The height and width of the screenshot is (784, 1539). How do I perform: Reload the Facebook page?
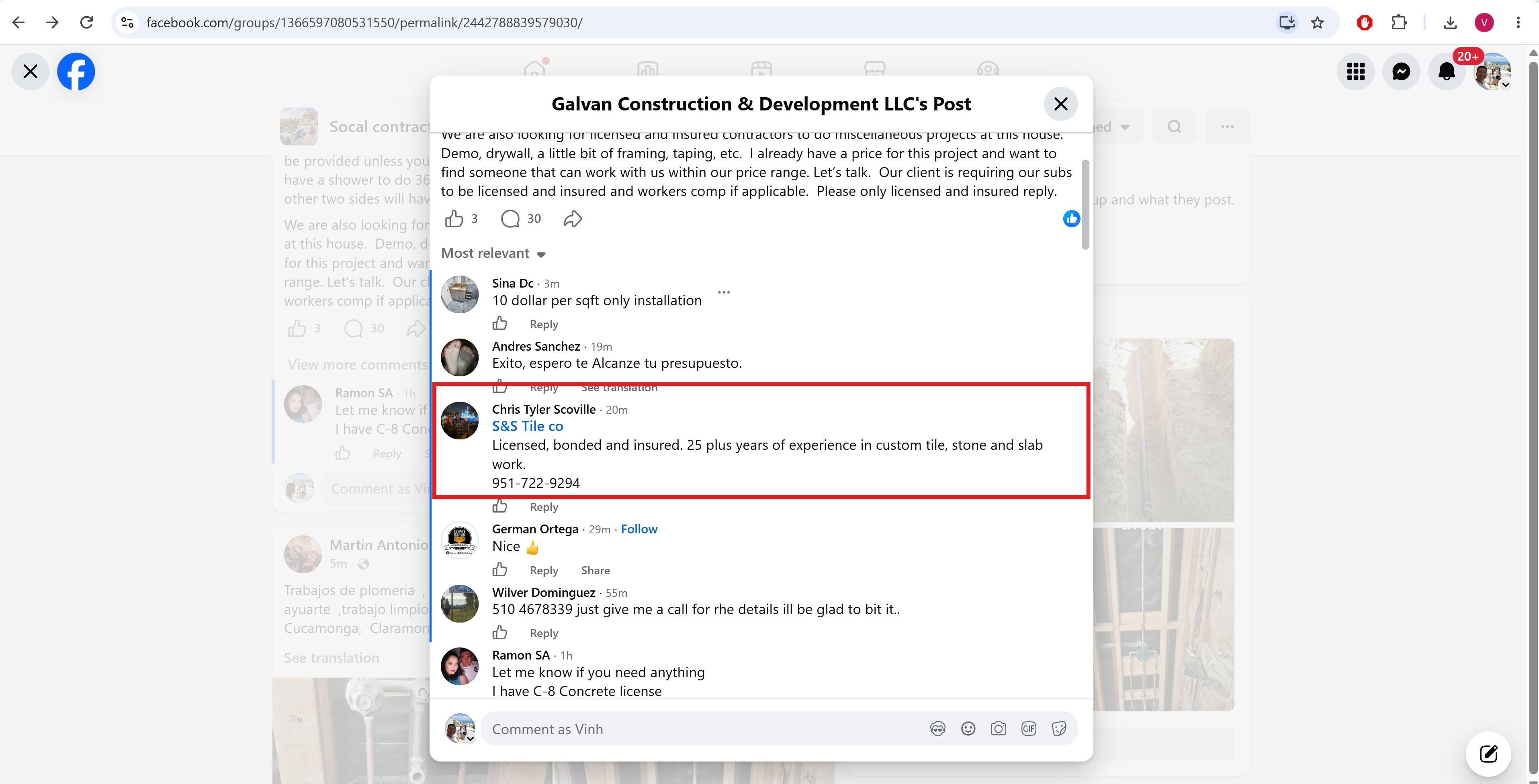pos(87,22)
